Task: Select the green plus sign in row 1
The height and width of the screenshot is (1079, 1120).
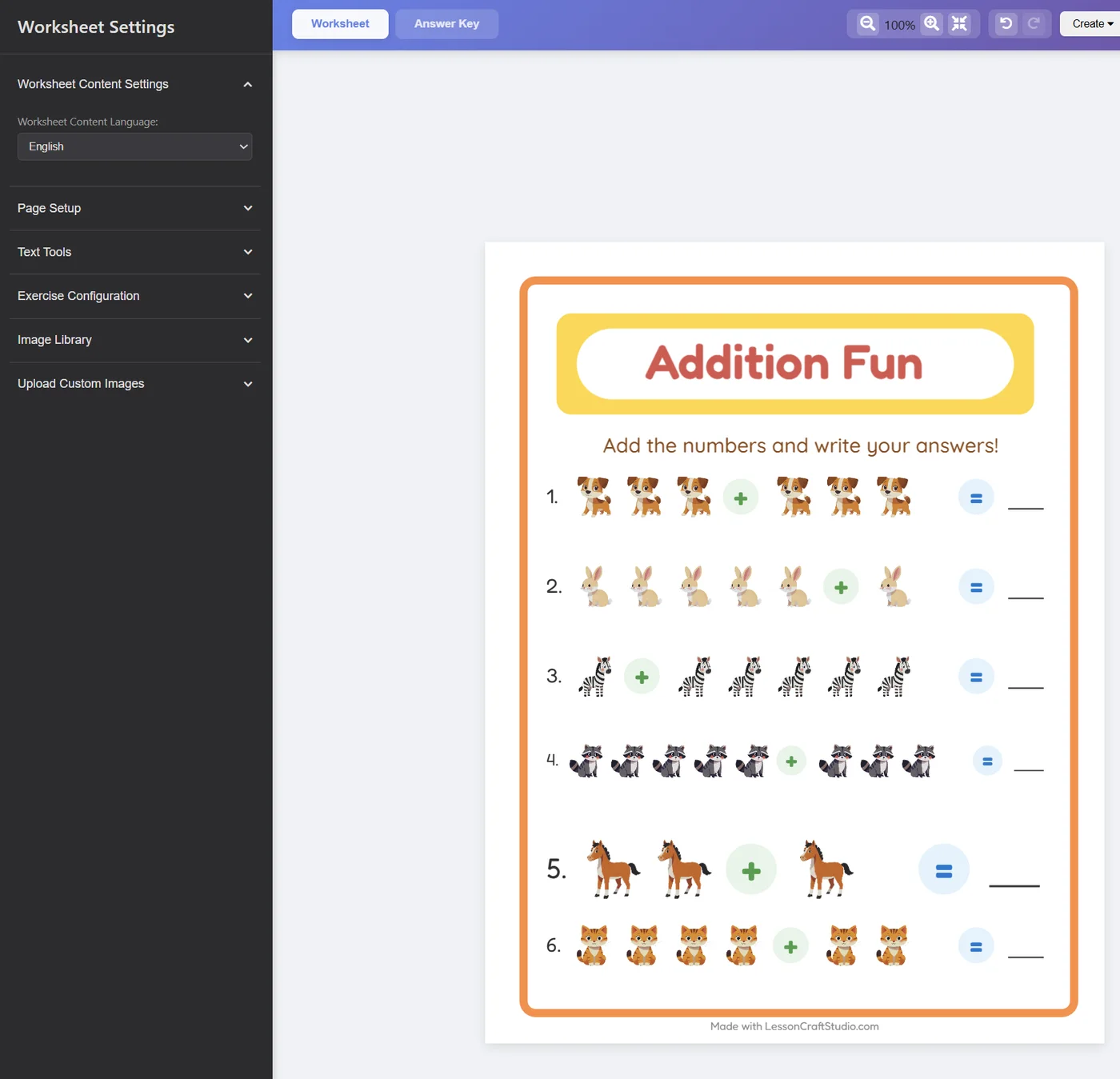Action: (741, 498)
